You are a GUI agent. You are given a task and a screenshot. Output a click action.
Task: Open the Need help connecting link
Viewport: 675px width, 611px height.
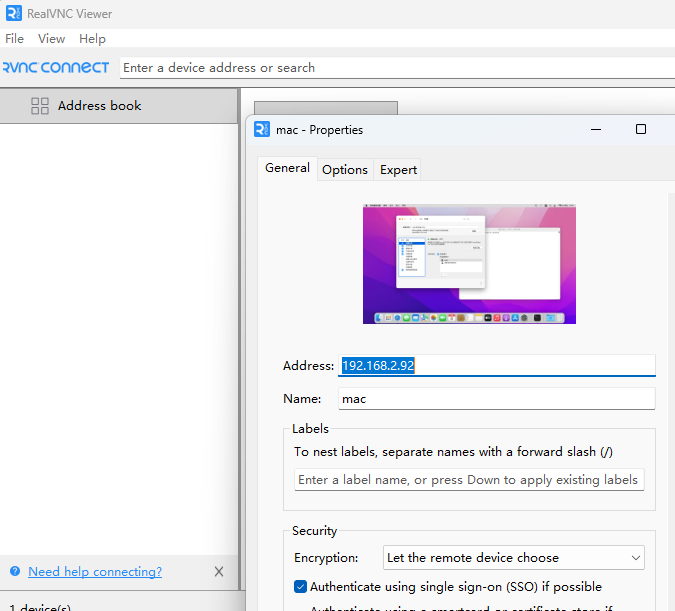95,571
